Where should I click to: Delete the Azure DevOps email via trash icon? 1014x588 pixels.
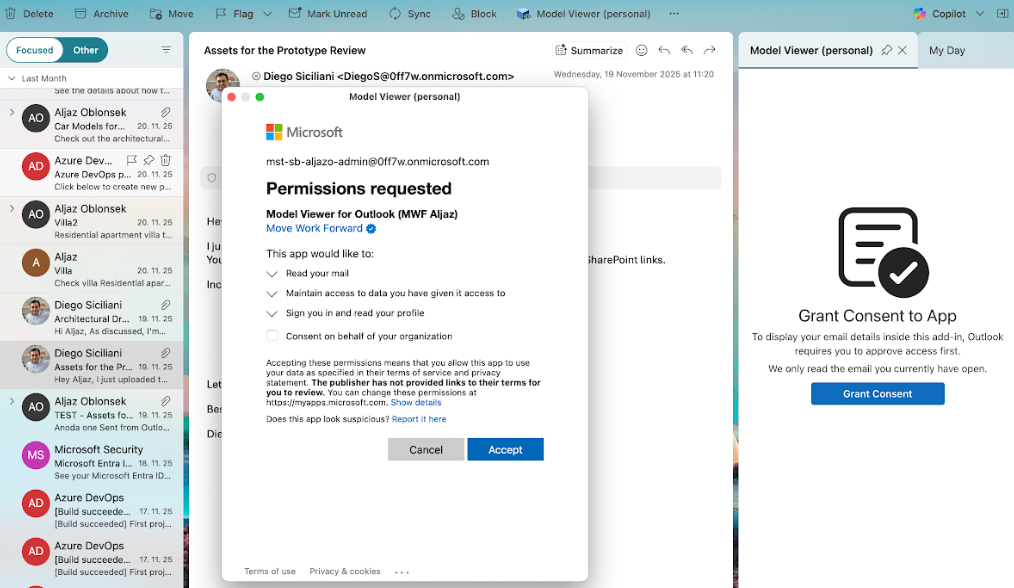(x=166, y=160)
